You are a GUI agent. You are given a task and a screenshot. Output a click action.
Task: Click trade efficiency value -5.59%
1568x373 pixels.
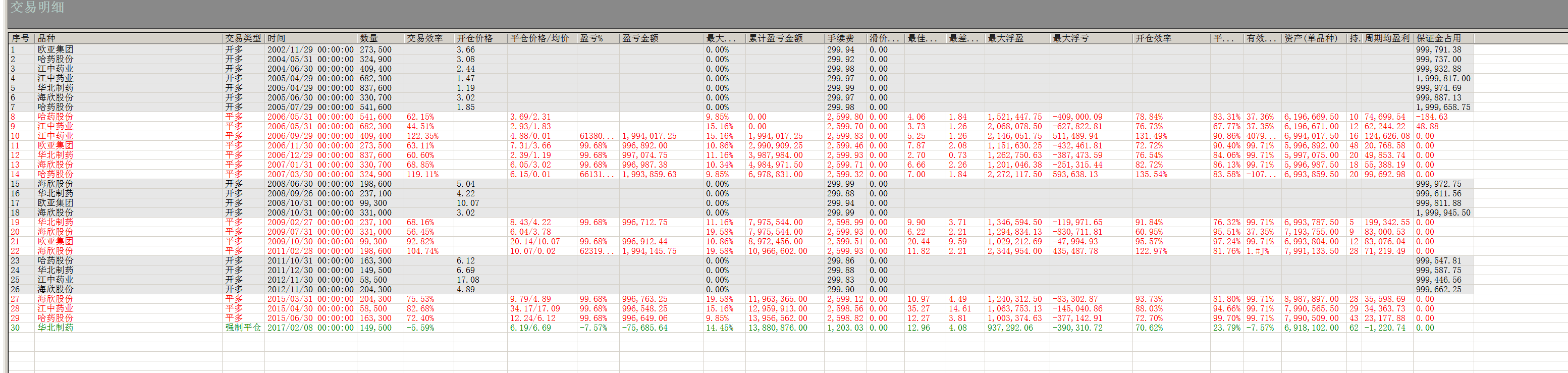click(420, 328)
